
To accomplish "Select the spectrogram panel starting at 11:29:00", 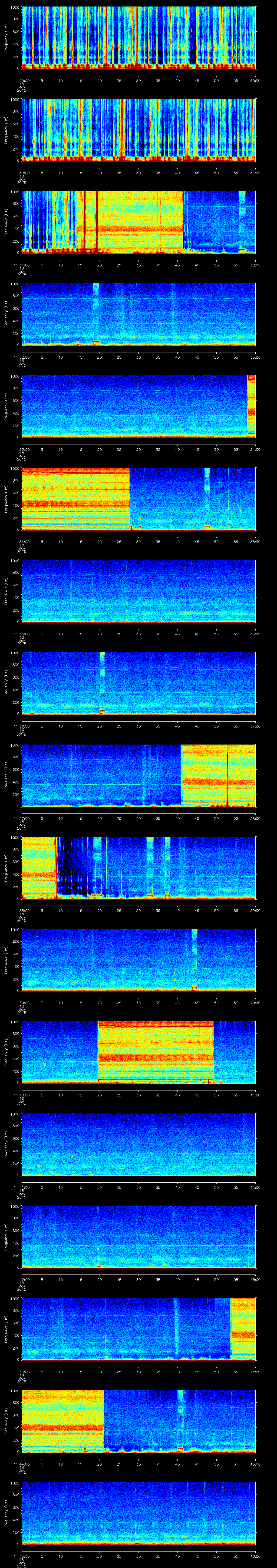I will click(x=139, y=38).
